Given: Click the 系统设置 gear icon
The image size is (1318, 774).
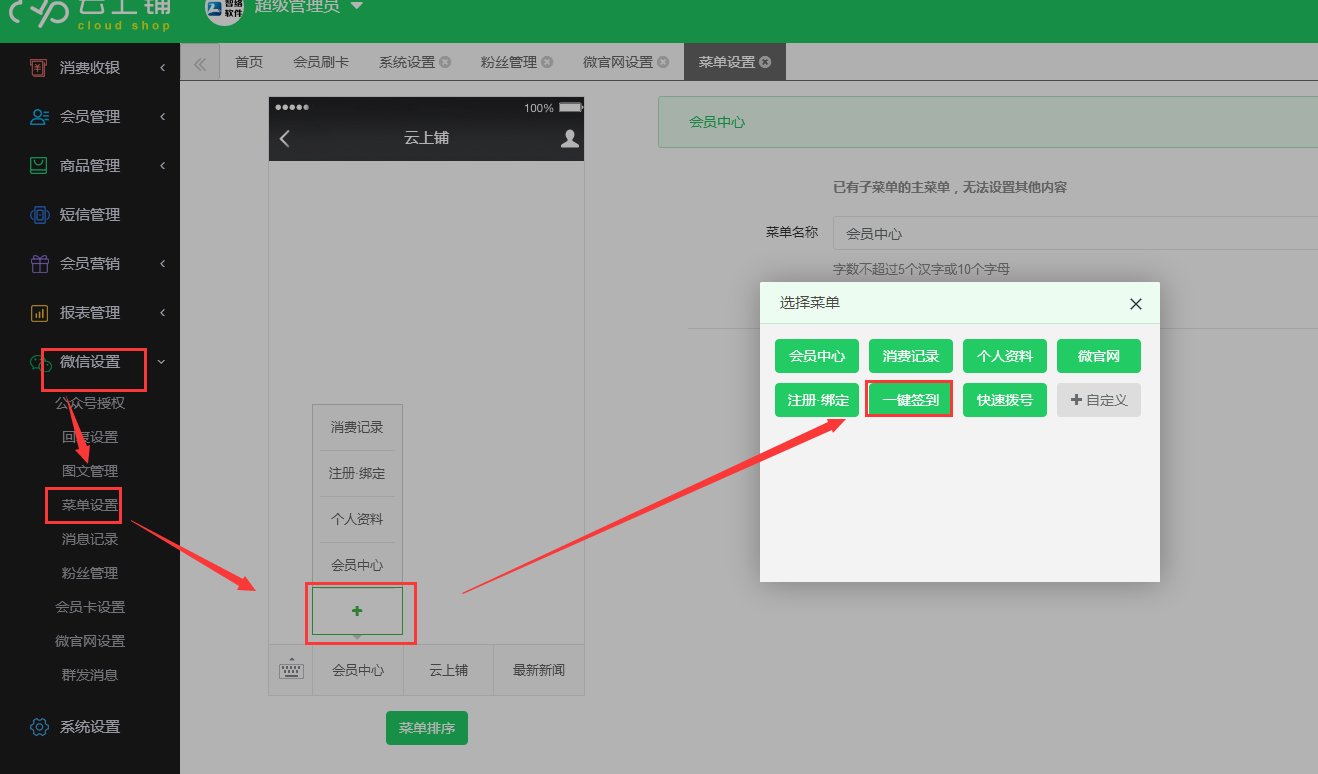Looking at the screenshot, I should click(x=39, y=726).
